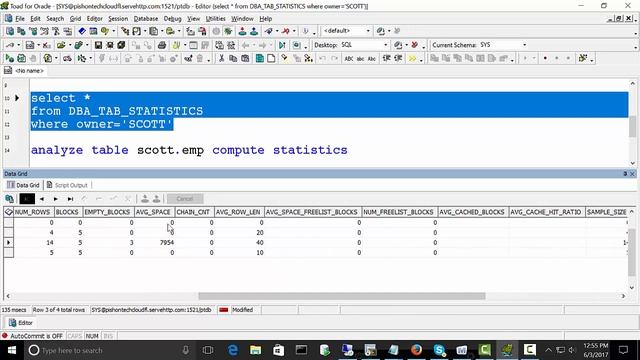Click the Abc initial caps icon
Screen dimensions: 640x360
(372, 58)
